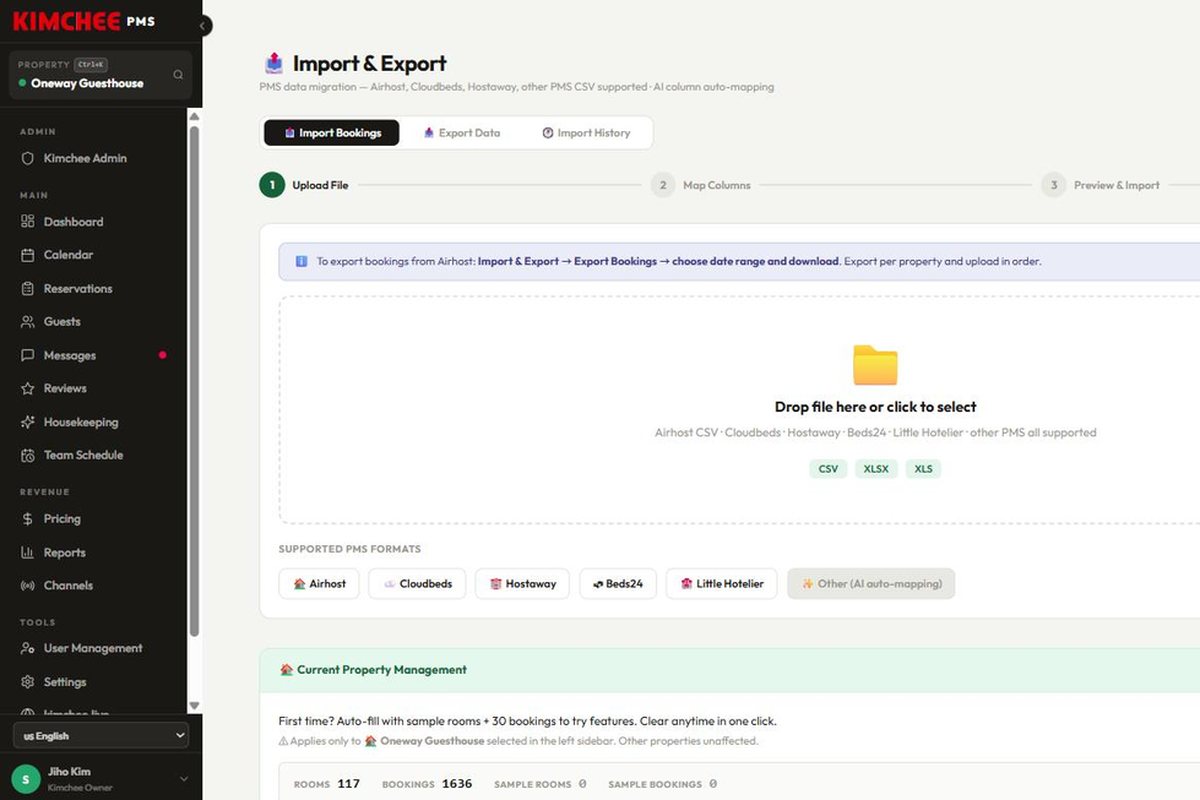Screen dimensions: 1200x800
Task: Click the Current Property Management heading
Action: [373, 670]
